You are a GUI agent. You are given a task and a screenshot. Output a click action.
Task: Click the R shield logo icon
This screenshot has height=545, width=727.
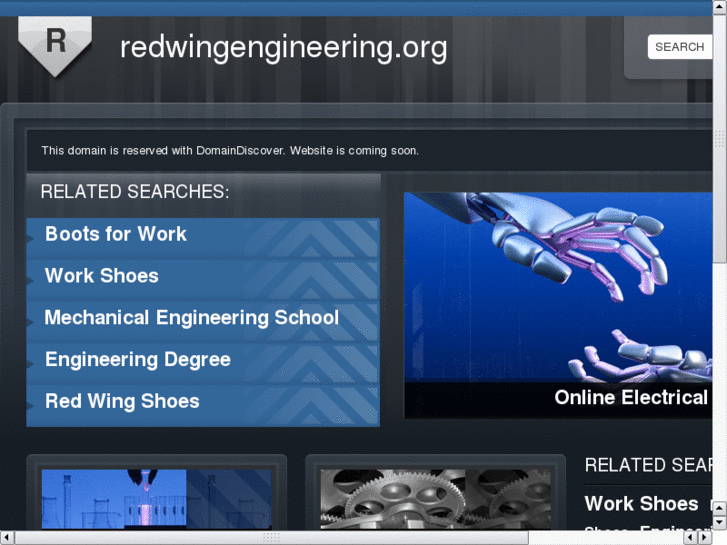55,46
